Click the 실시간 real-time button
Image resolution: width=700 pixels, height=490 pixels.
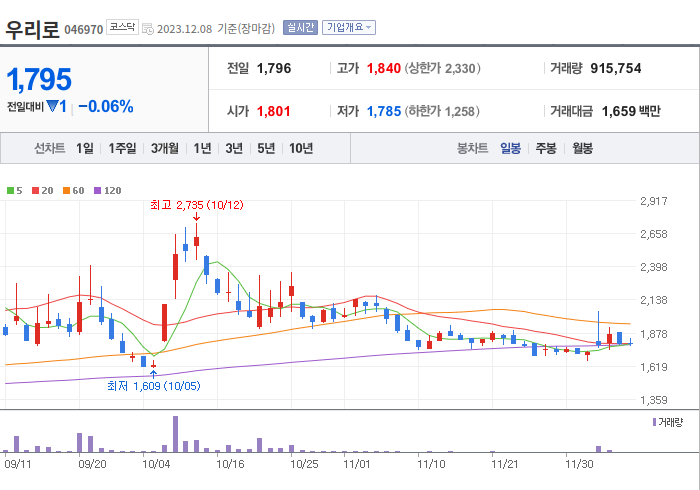tap(300, 28)
